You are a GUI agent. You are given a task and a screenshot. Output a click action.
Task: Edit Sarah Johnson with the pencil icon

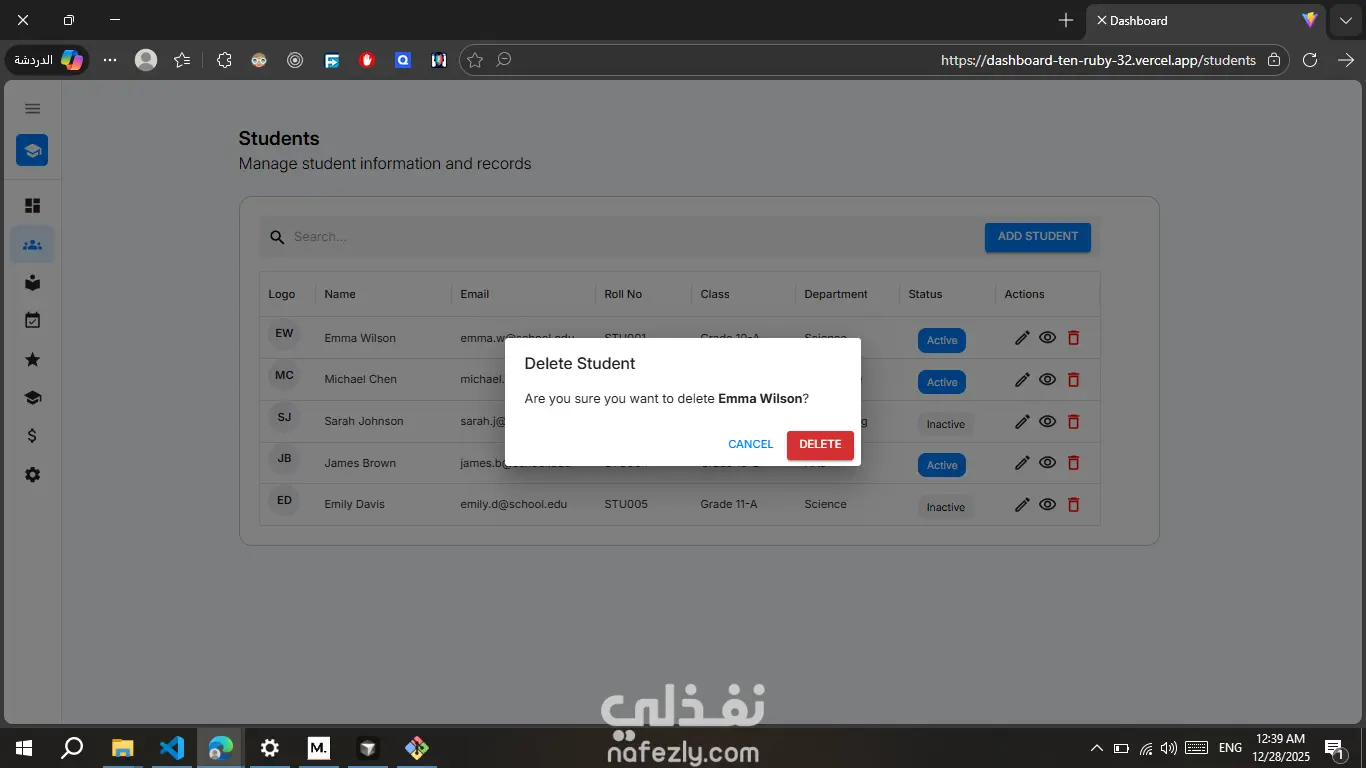click(1022, 422)
